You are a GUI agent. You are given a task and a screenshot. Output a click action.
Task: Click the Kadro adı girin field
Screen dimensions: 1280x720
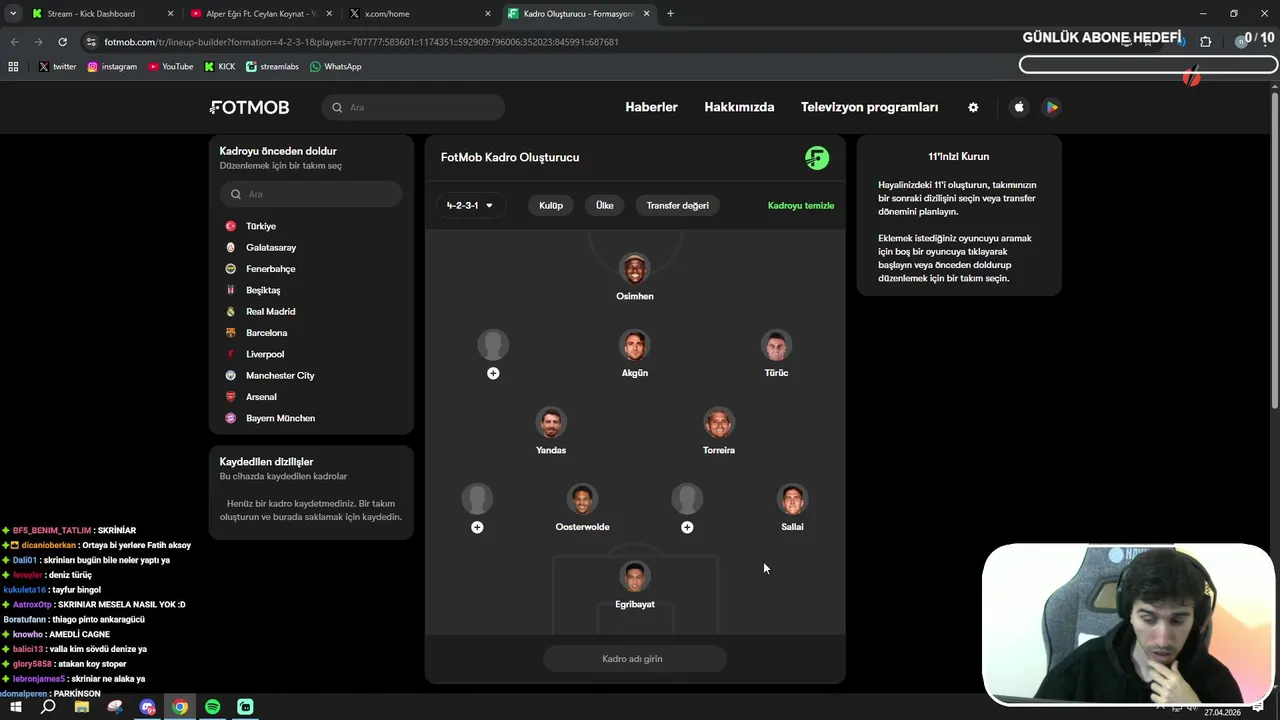635,659
